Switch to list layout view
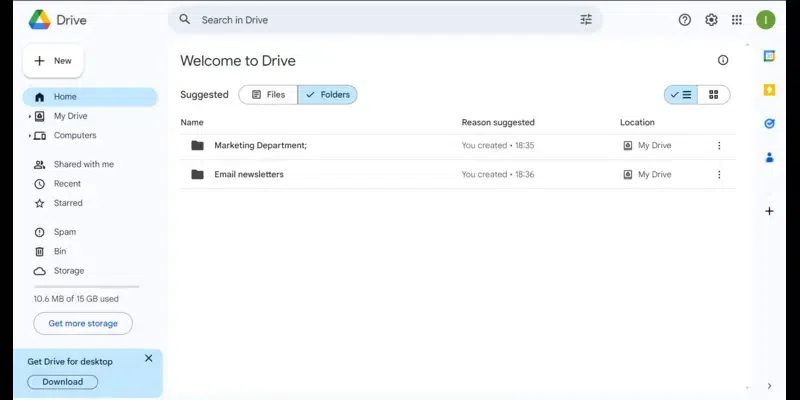 (x=681, y=94)
